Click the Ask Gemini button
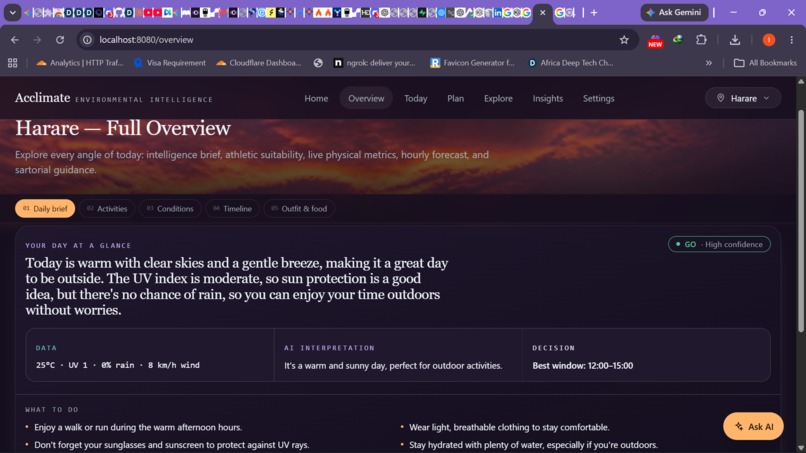Screen dimensions: 806x453 click(674, 12)
